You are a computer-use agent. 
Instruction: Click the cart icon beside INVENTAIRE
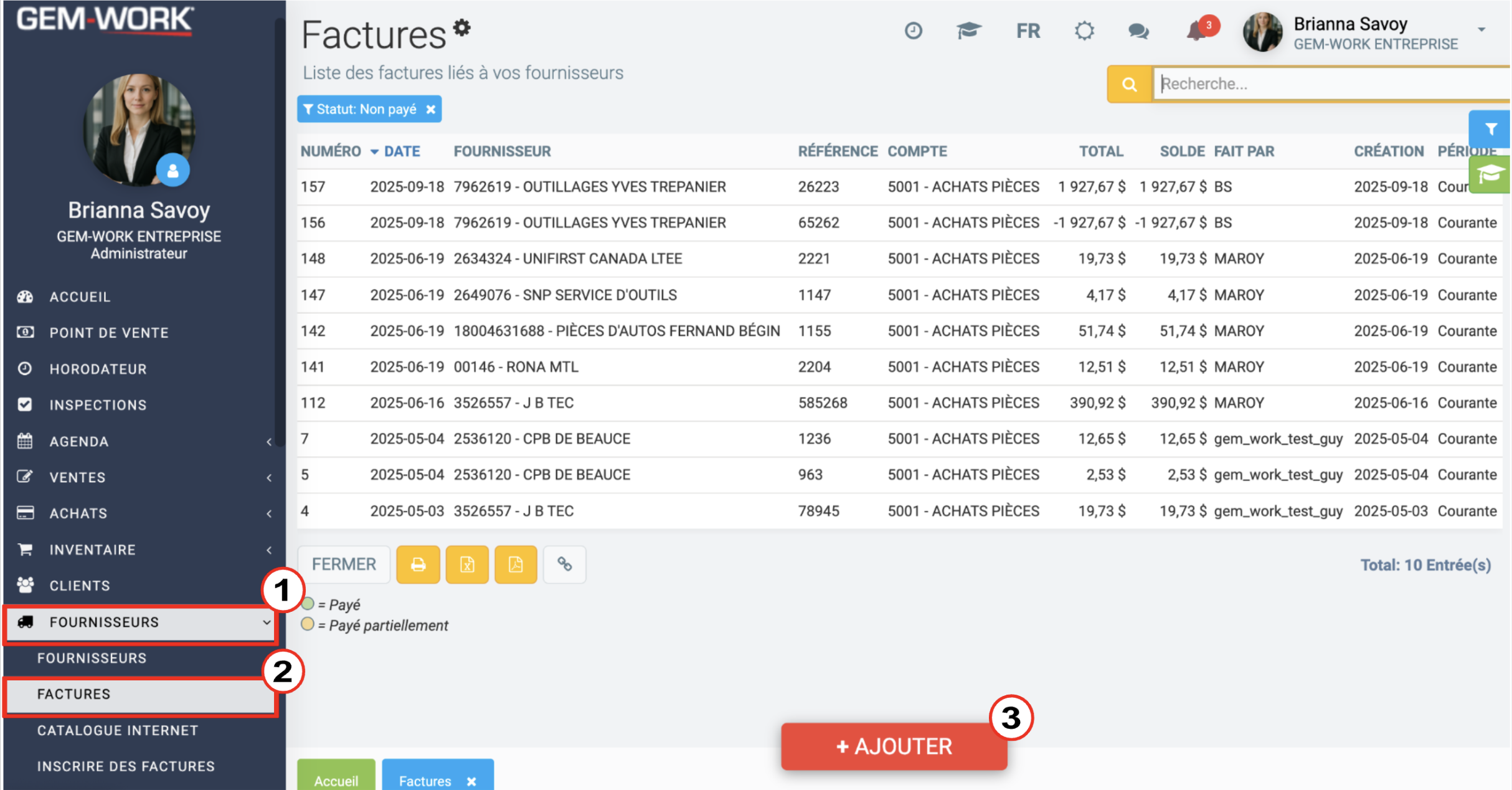tap(25, 549)
